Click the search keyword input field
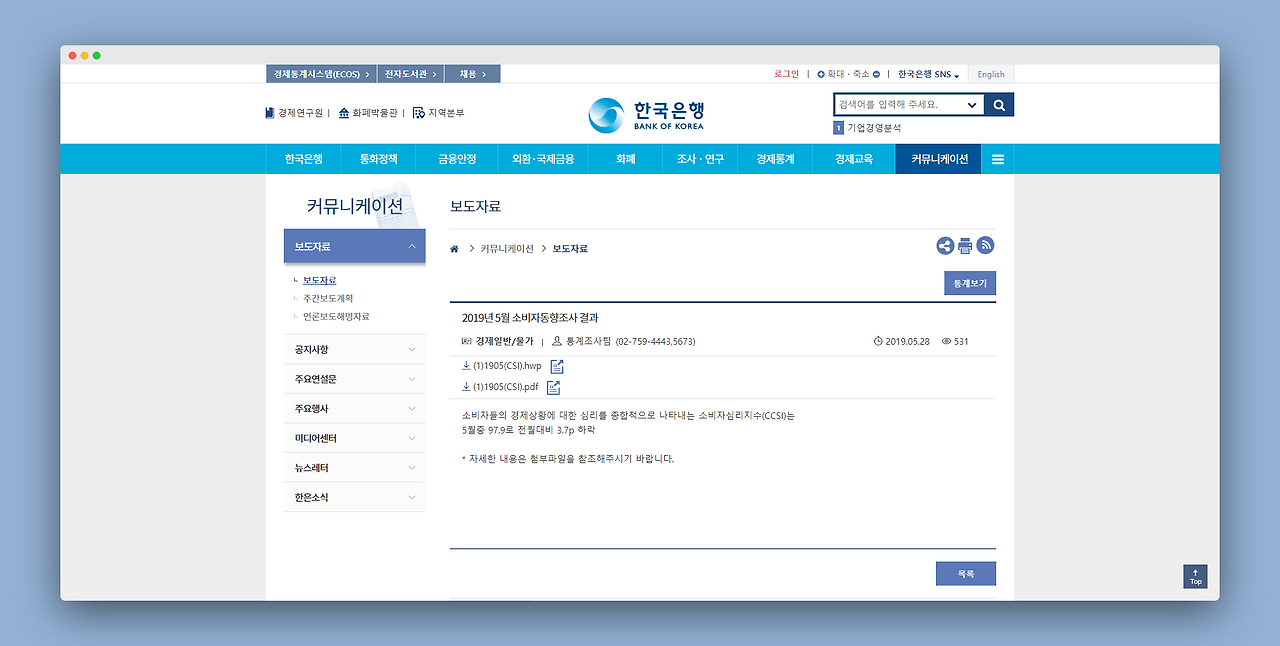1280x646 pixels. coord(898,105)
